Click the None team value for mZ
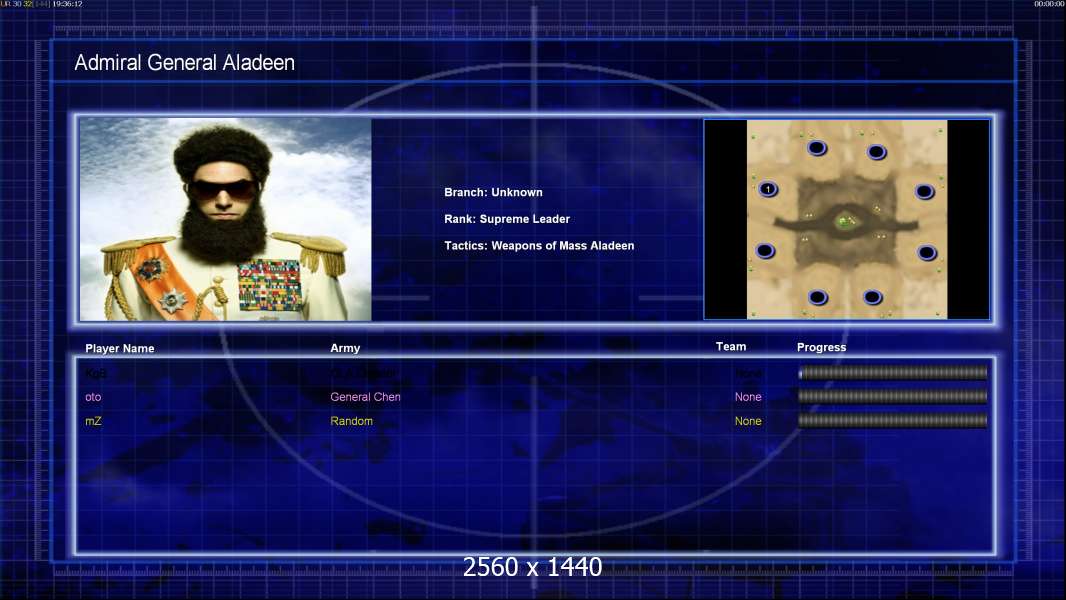The image size is (1066, 600). tap(748, 421)
